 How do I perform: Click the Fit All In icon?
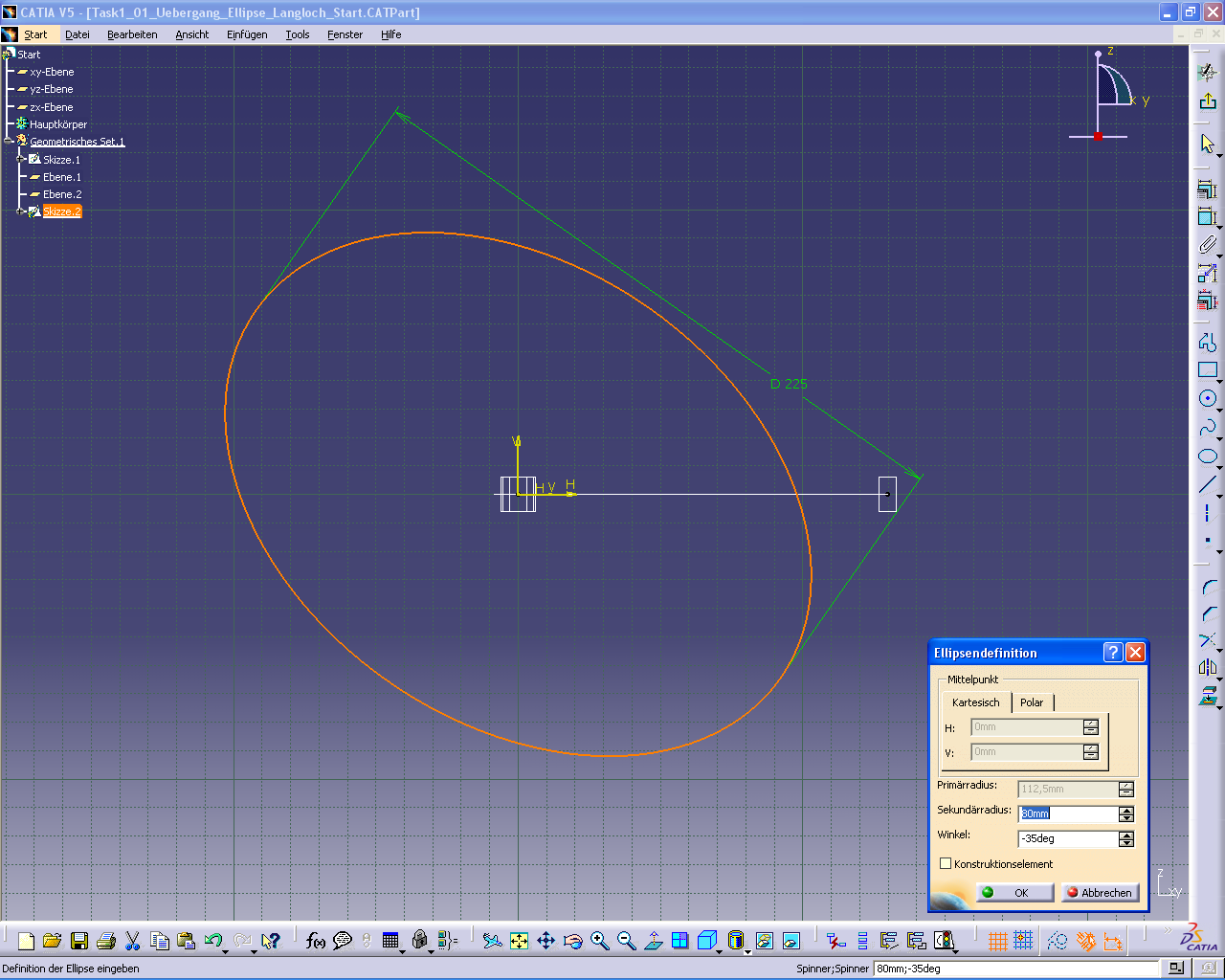coord(520,941)
